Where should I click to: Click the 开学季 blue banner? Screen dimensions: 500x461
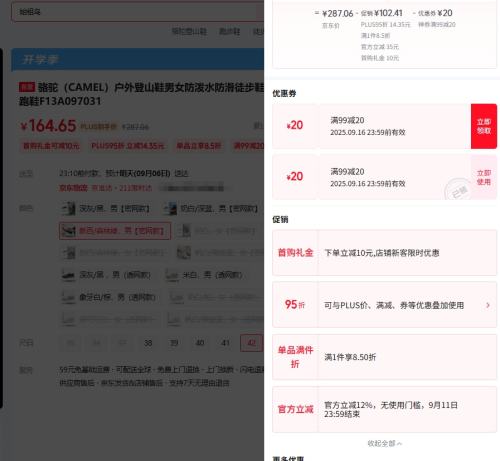(x=137, y=60)
